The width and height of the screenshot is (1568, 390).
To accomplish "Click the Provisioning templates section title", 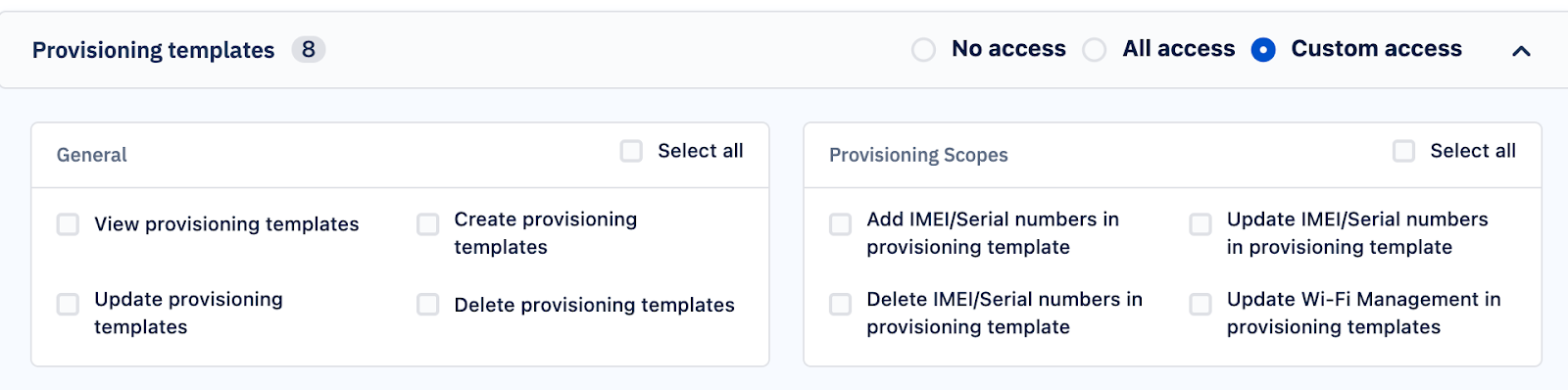I will pos(153,50).
